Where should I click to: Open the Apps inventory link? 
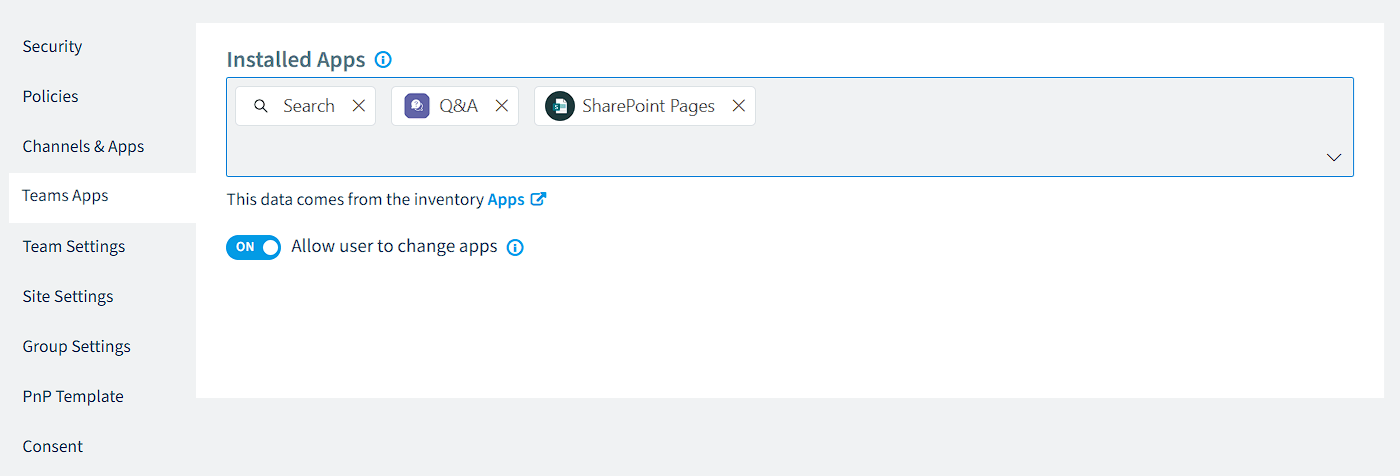(506, 199)
